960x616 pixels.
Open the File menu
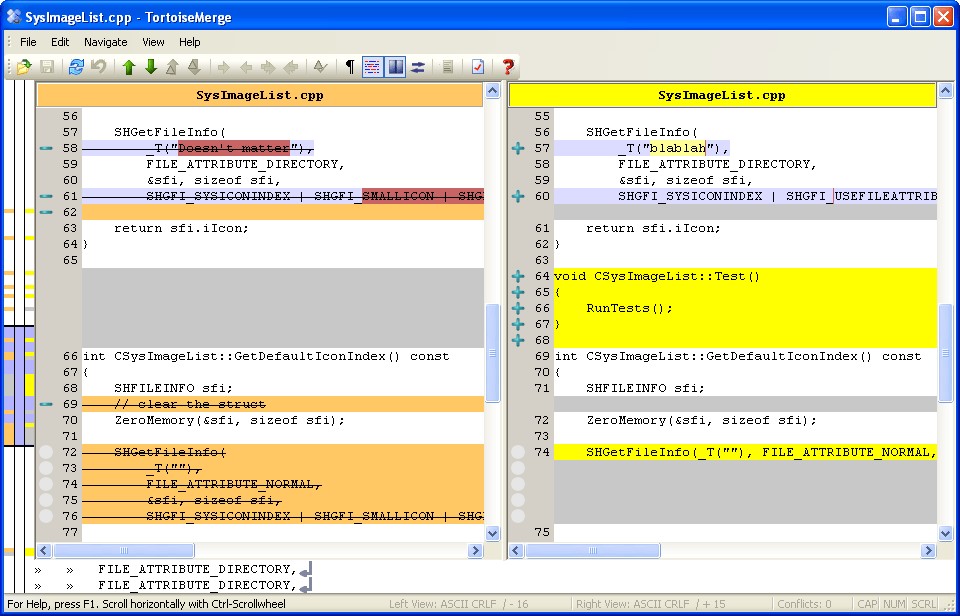[28, 42]
